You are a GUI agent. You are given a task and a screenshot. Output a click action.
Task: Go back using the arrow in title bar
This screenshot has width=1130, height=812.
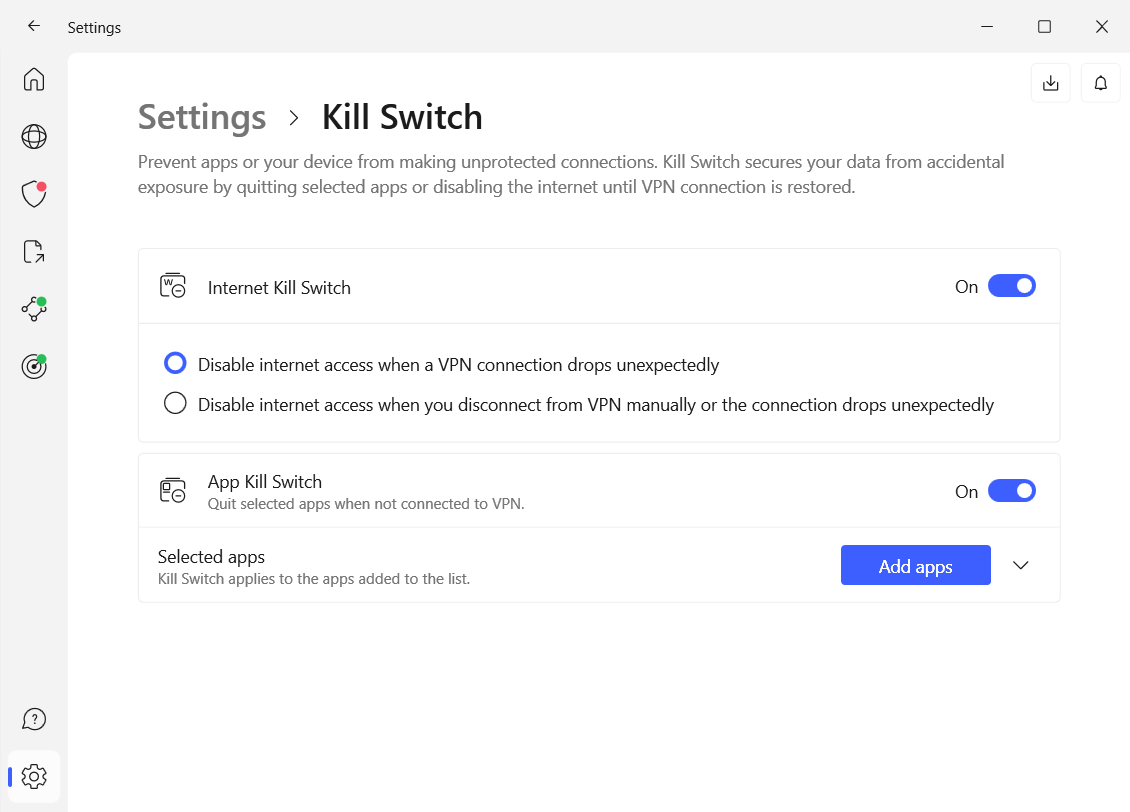(33, 26)
